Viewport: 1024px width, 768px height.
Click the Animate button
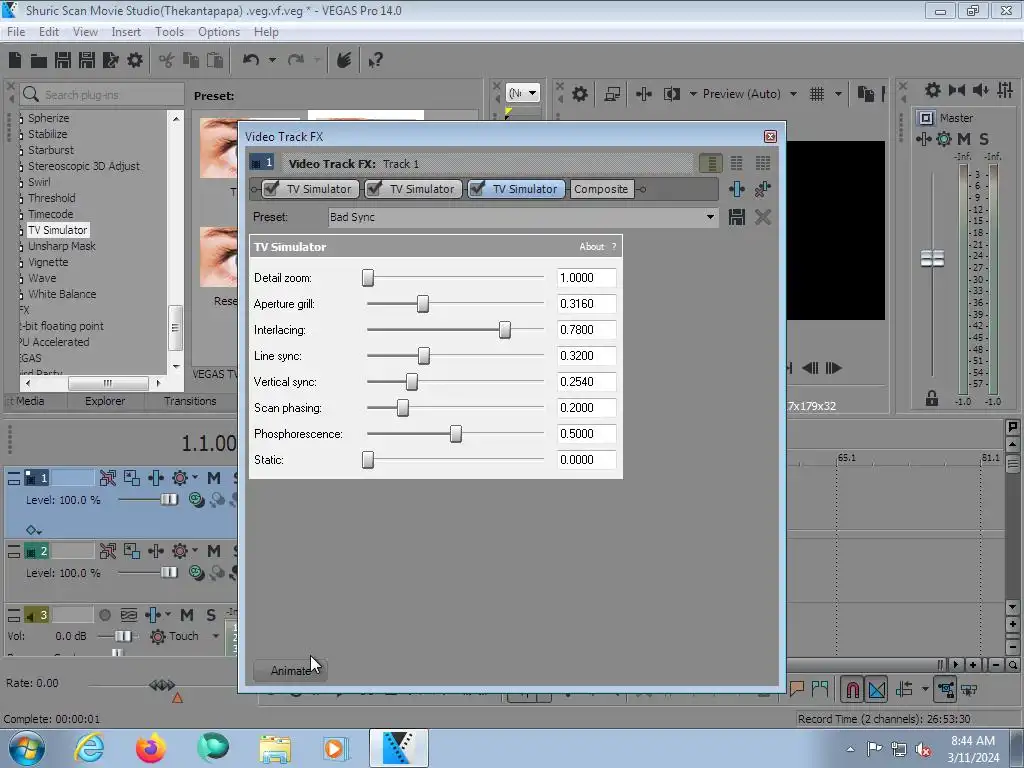click(290, 671)
